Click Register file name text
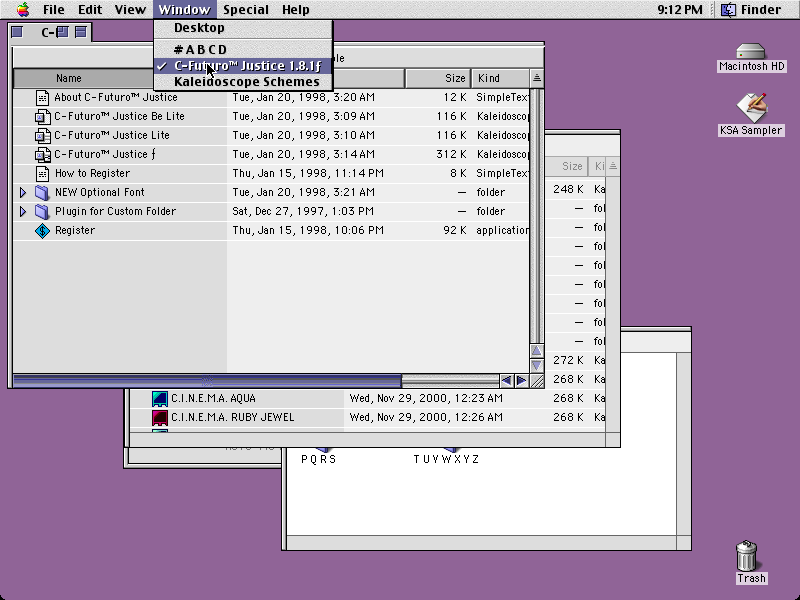 pyautogui.click(x=75, y=231)
